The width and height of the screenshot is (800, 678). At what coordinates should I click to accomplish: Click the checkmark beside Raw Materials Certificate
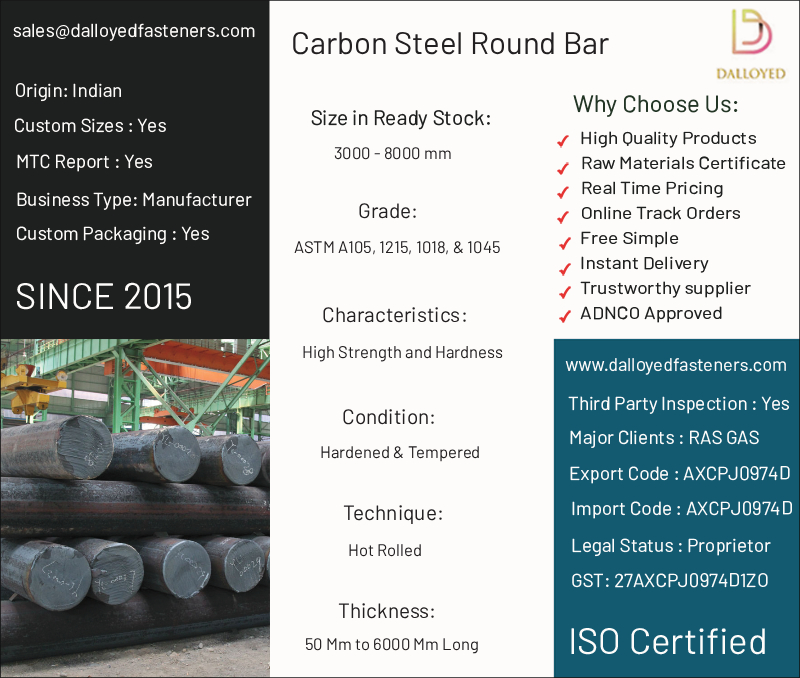click(x=563, y=167)
